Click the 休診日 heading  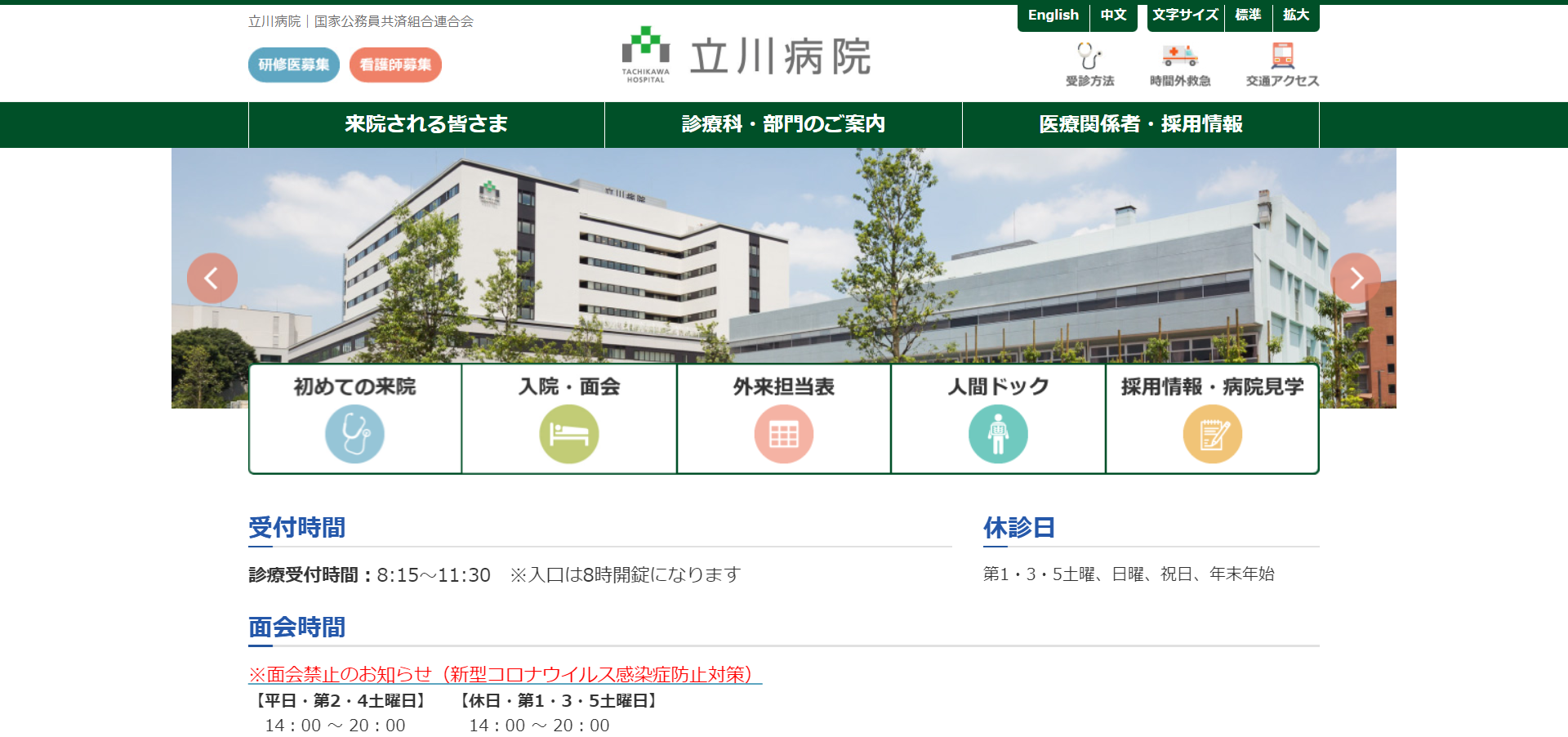[1019, 528]
